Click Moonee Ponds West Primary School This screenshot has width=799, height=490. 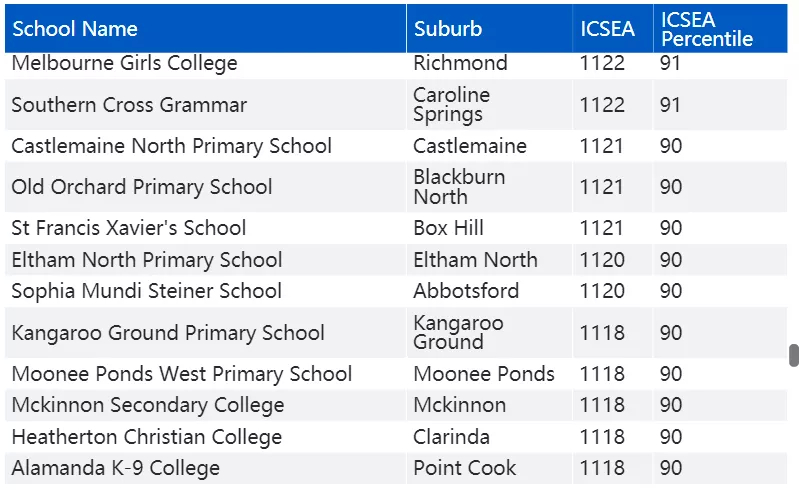click(182, 374)
